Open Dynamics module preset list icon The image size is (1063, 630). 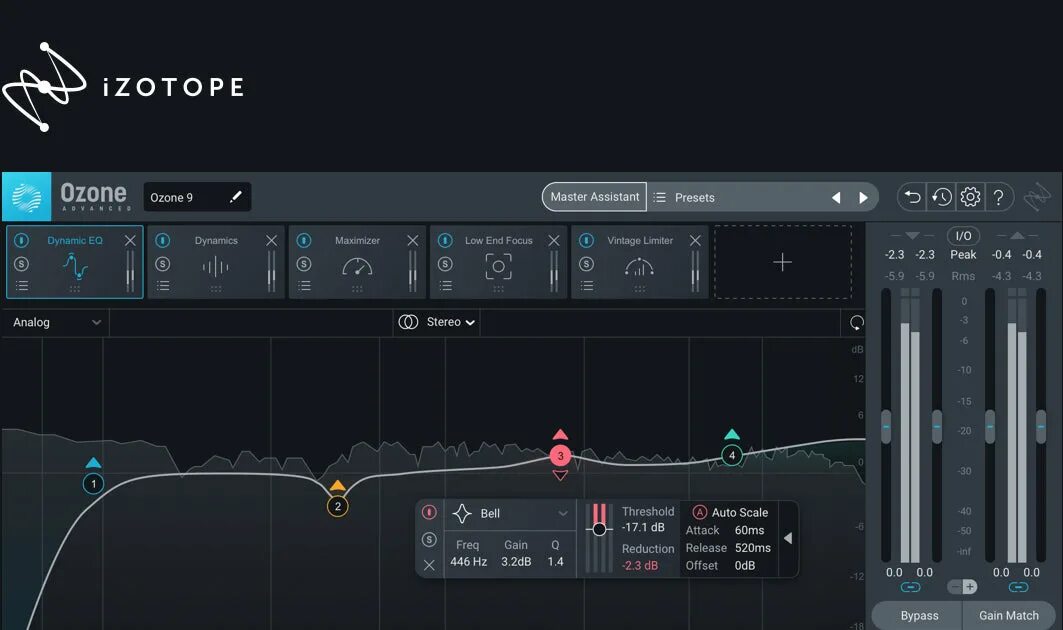pyautogui.click(x=163, y=286)
